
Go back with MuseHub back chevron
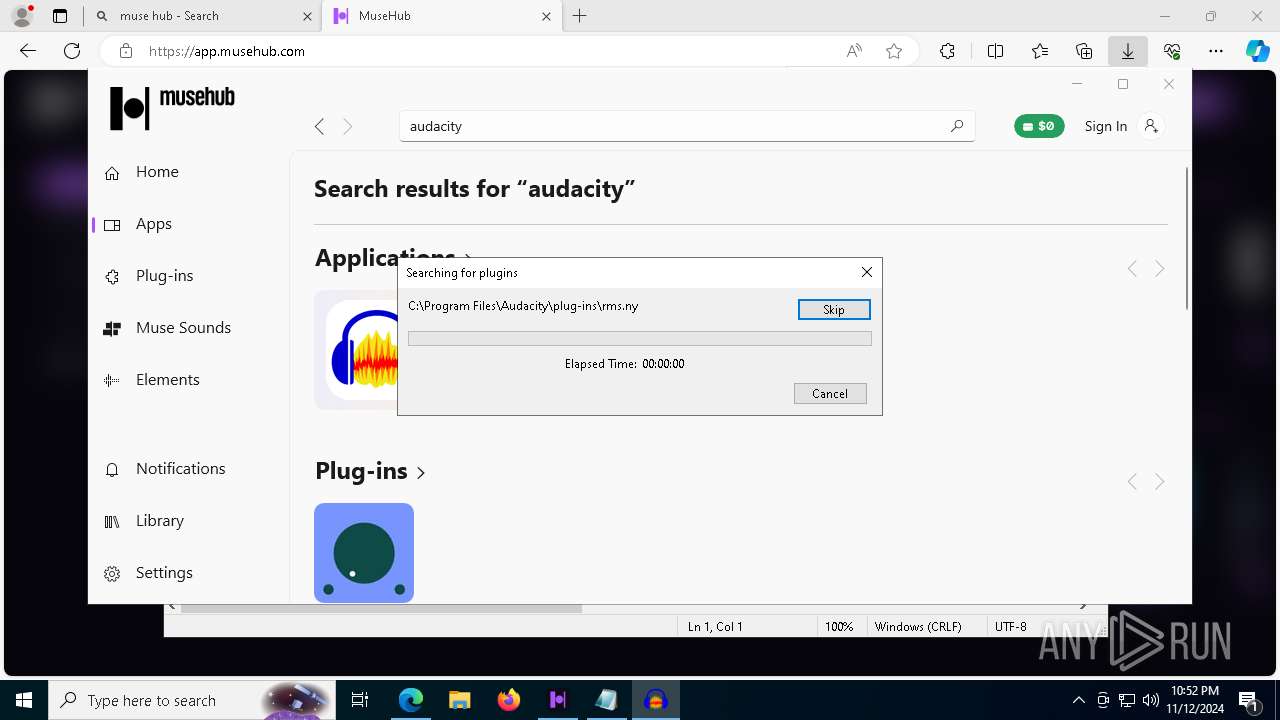tap(319, 126)
